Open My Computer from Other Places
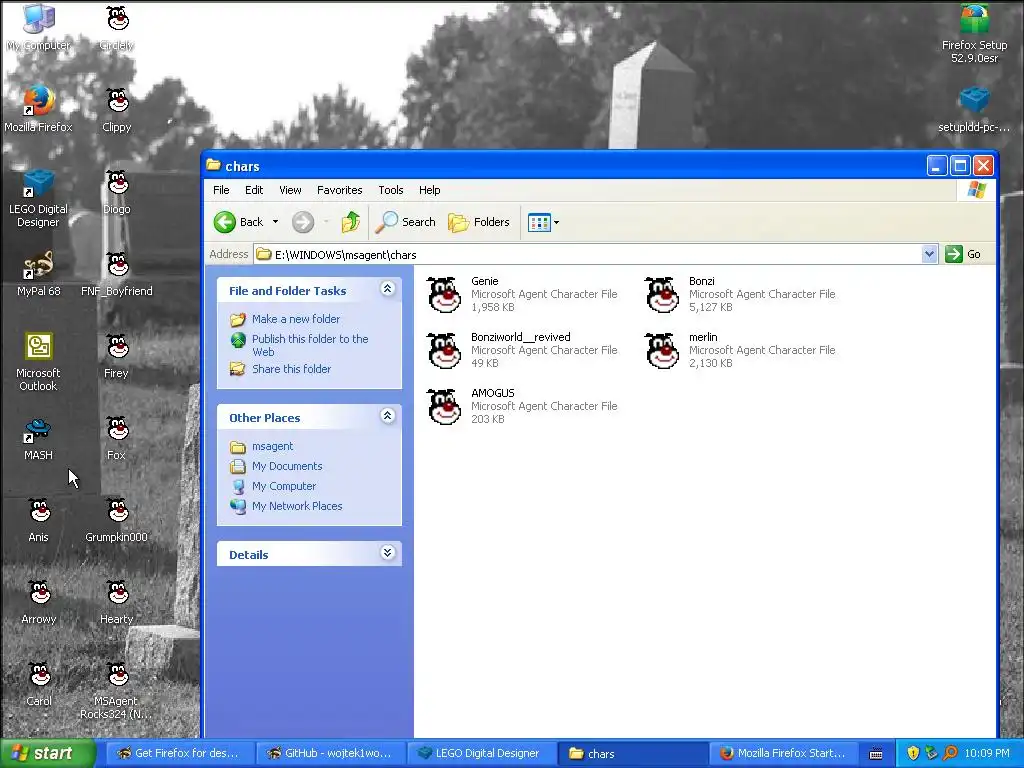Image resolution: width=1024 pixels, height=768 pixels. click(284, 487)
